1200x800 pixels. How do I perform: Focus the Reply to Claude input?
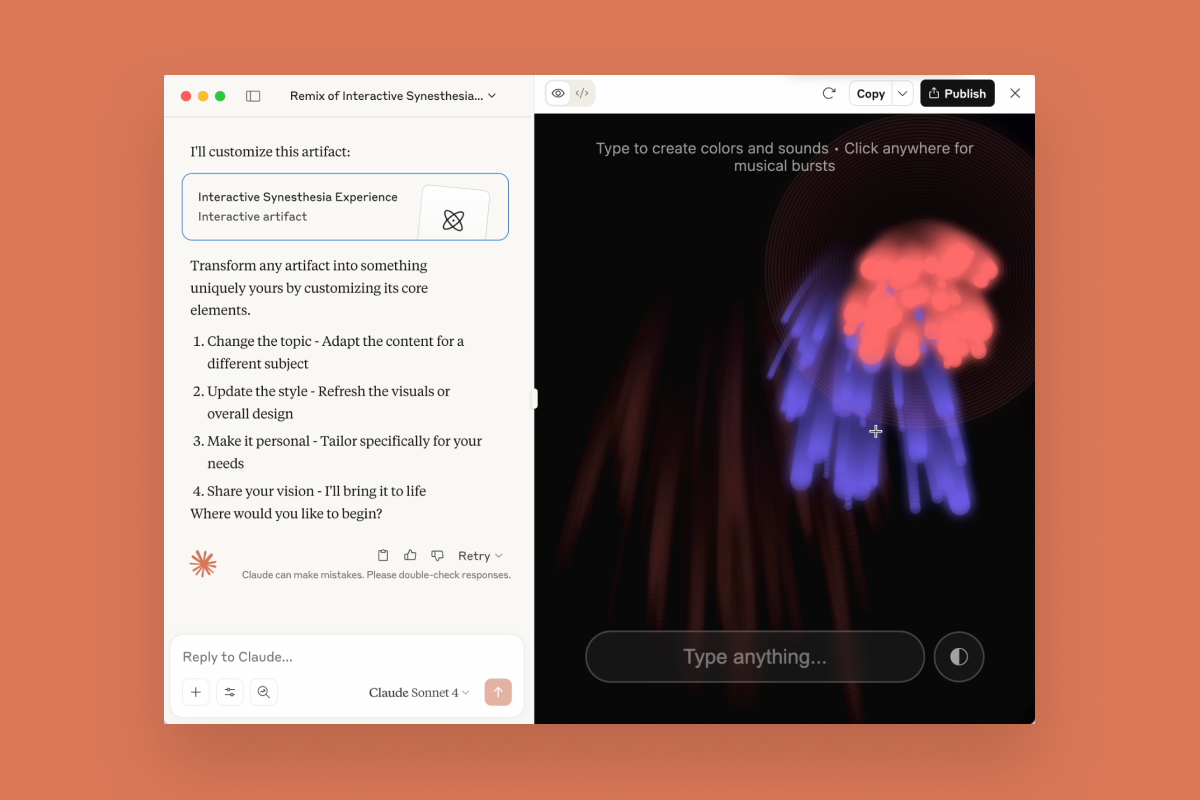click(346, 657)
